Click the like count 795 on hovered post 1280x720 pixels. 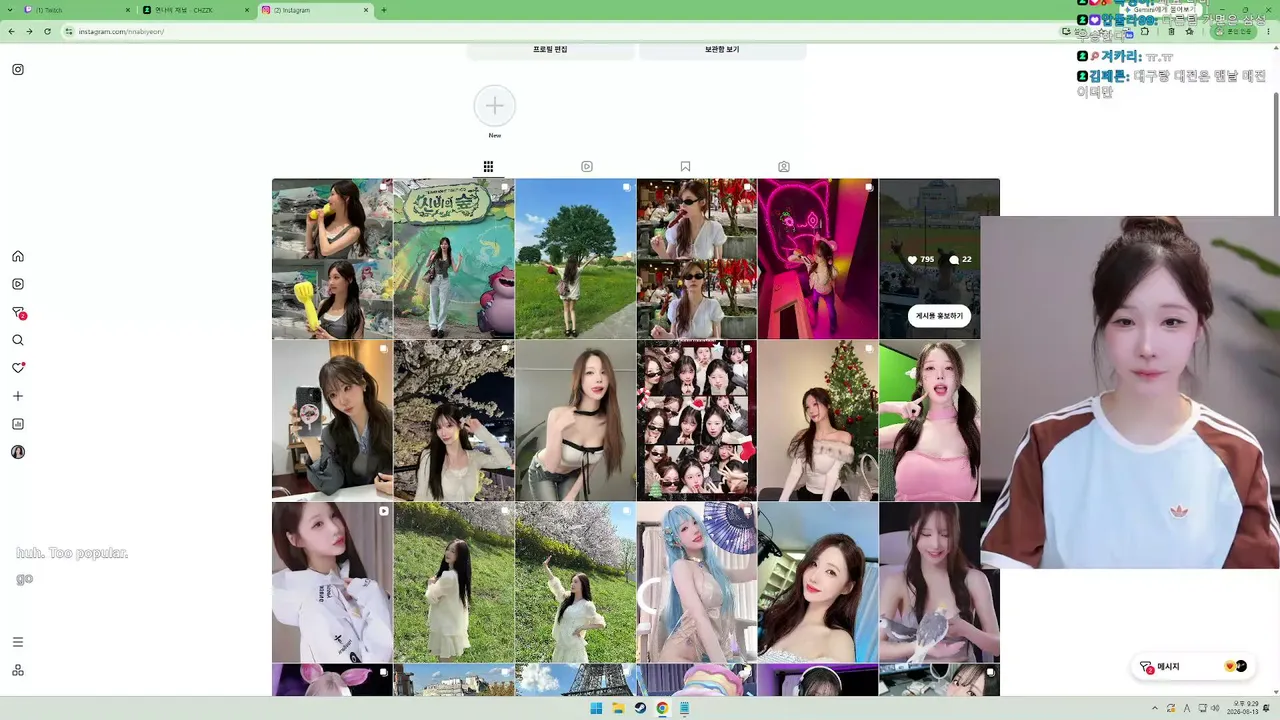[x=921, y=259]
